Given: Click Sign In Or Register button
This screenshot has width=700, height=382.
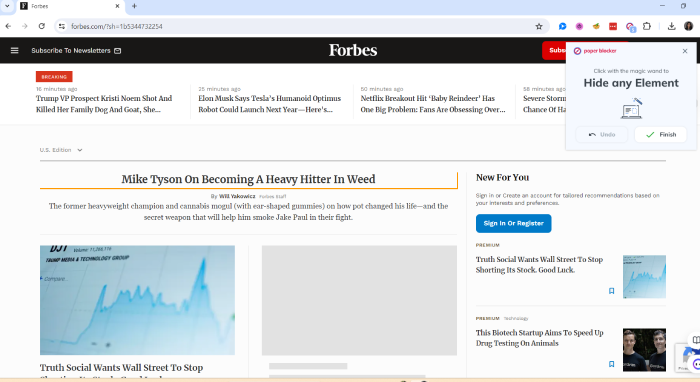Looking at the screenshot, I should 513,223.
